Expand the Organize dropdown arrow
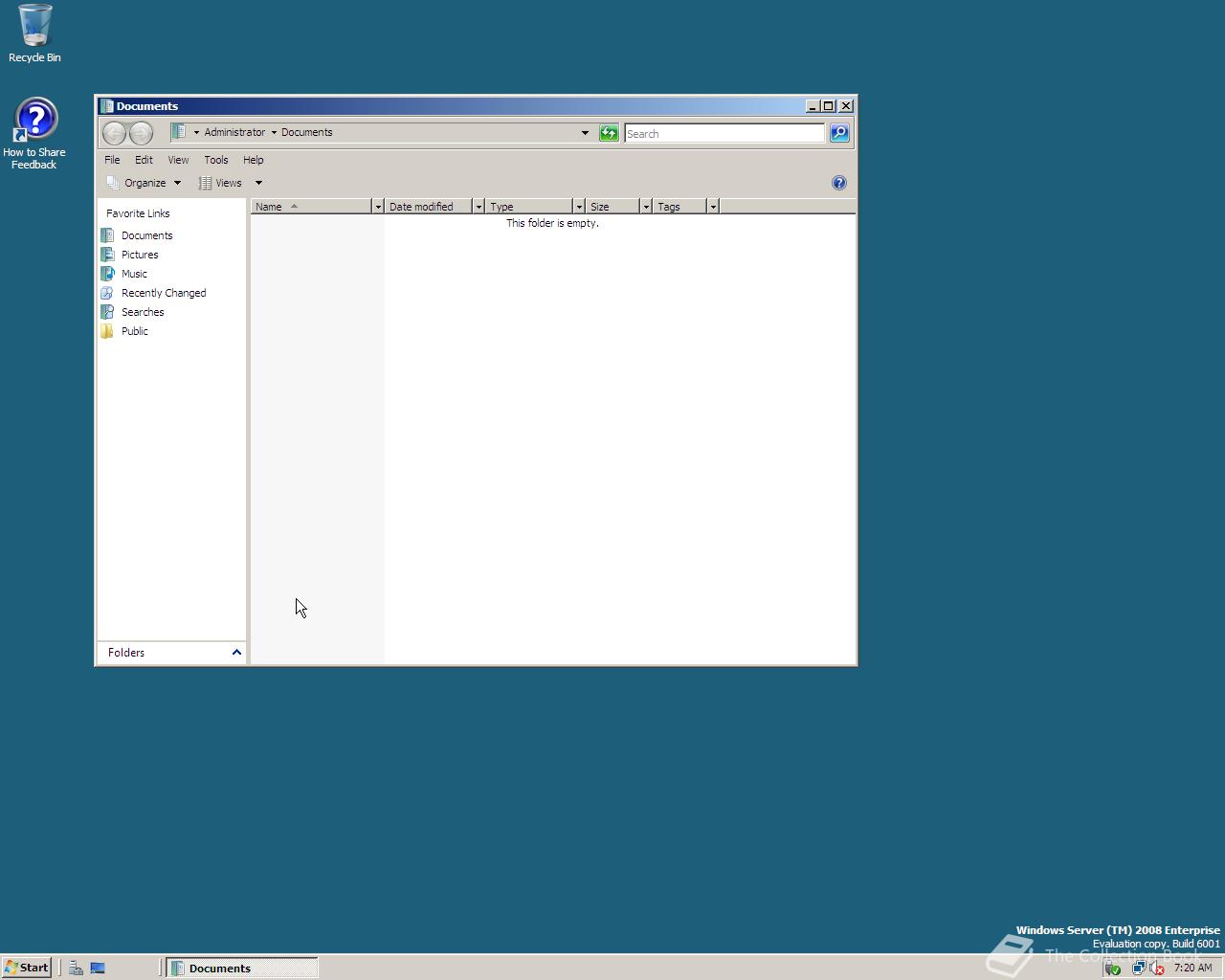 (x=177, y=183)
